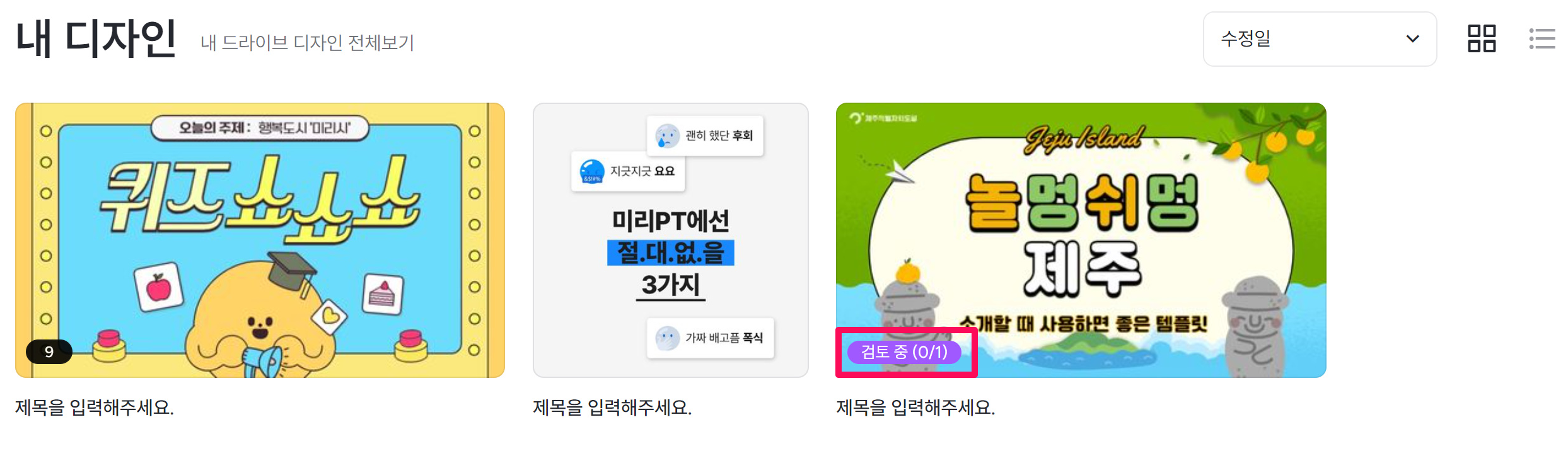Open the 수정일 sort dropdown
This screenshot has width=1568, height=456.
click(1320, 39)
